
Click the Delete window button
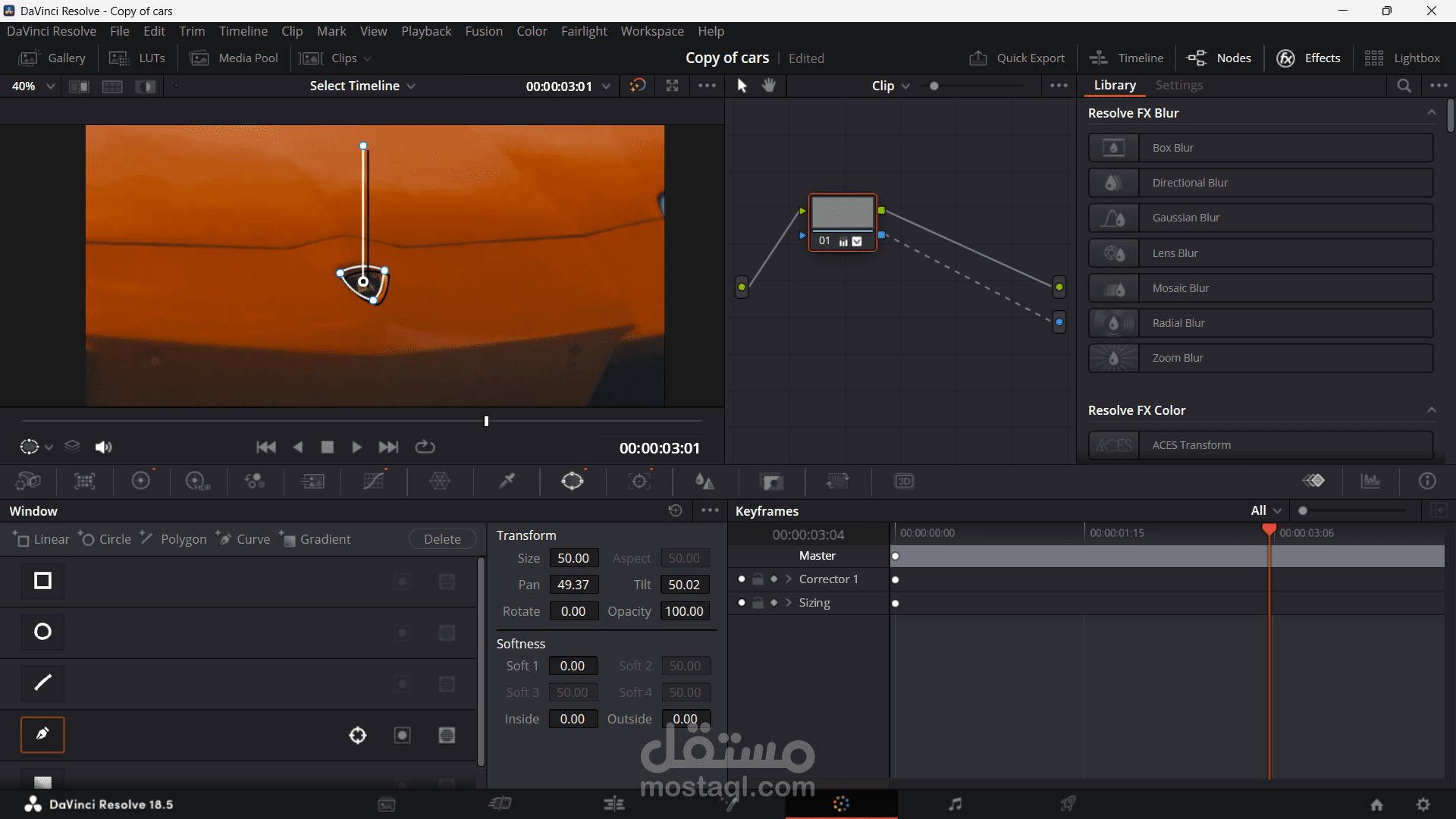coord(442,539)
